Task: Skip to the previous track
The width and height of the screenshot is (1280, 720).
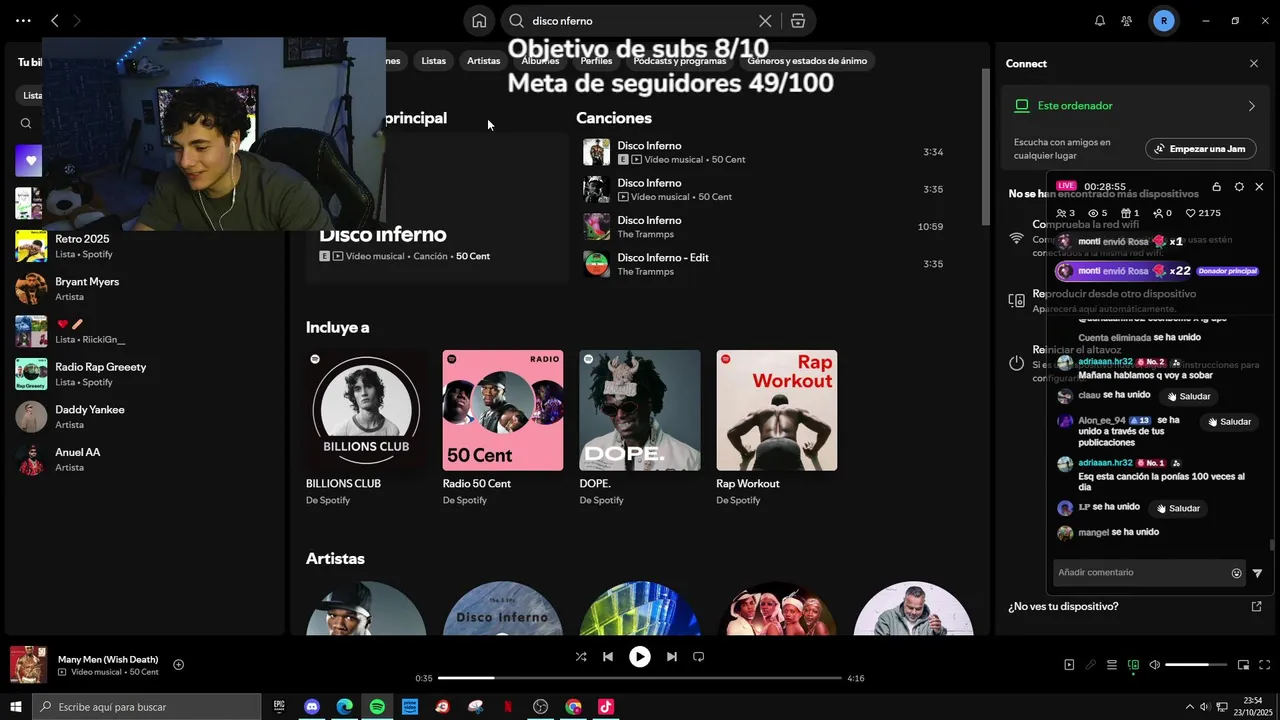Action: (608, 657)
